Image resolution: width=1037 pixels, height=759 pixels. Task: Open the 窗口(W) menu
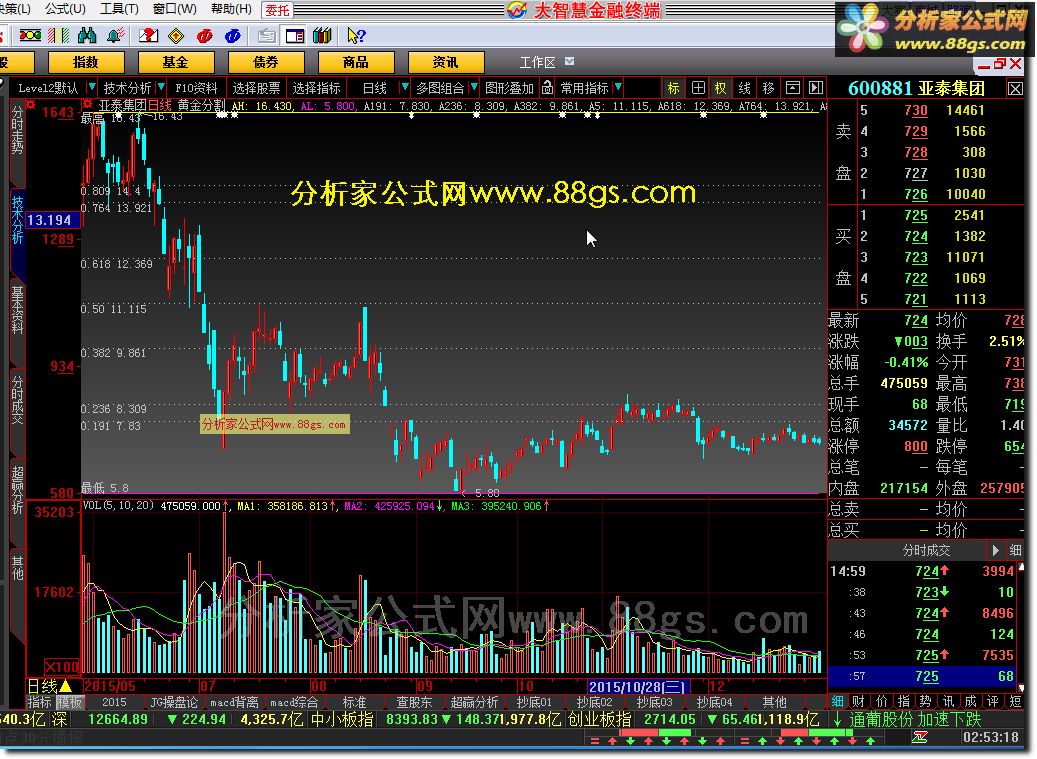point(175,9)
